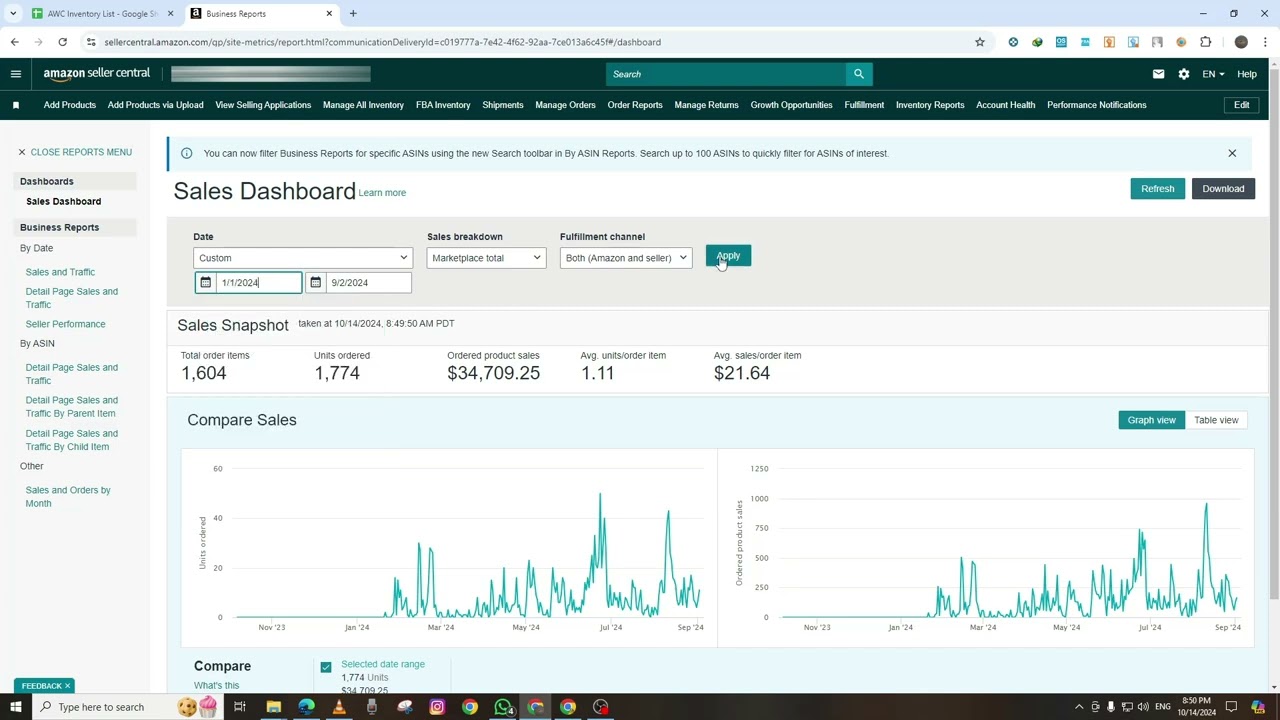Open the Chrome tab search dropdown arrow
The height and width of the screenshot is (720, 1280).
[x=13, y=14]
